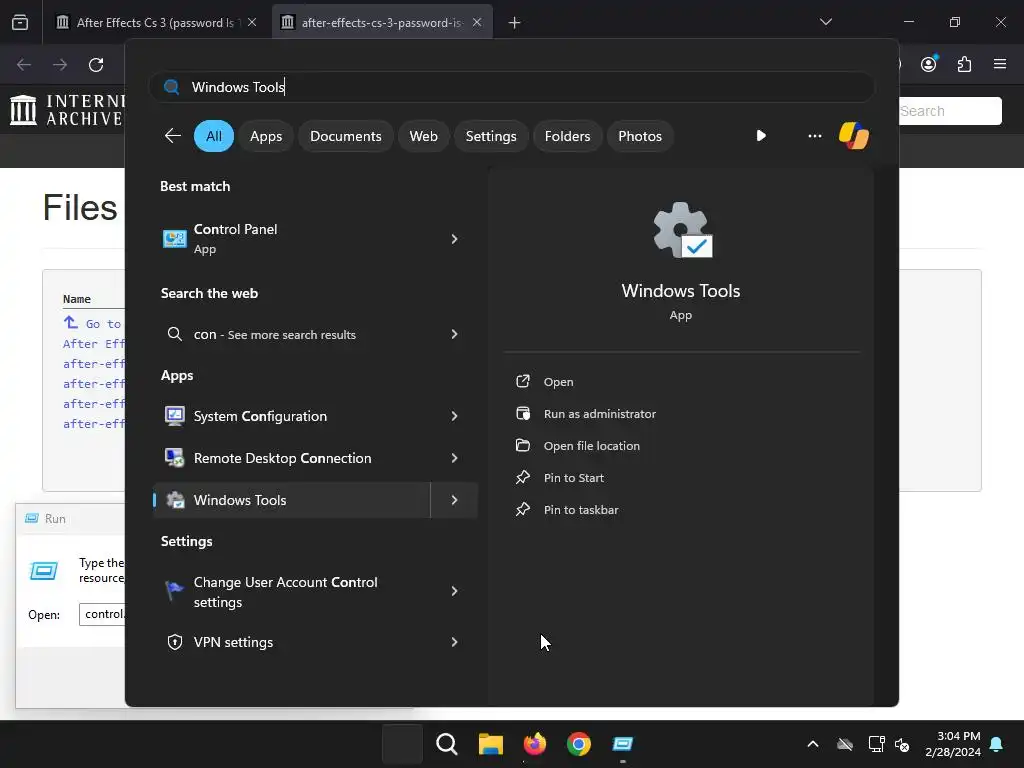This screenshot has height=768, width=1024.
Task: Click the Run app icon on taskbar
Action: pyautogui.click(x=623, y=744)
